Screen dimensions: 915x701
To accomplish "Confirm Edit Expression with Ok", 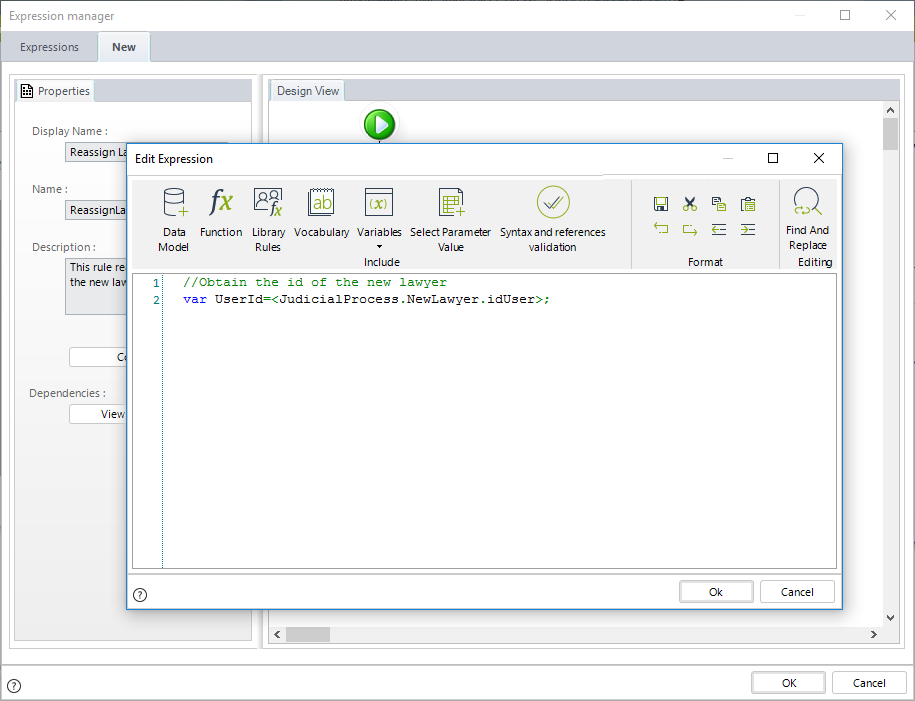I will pos(716,592).
